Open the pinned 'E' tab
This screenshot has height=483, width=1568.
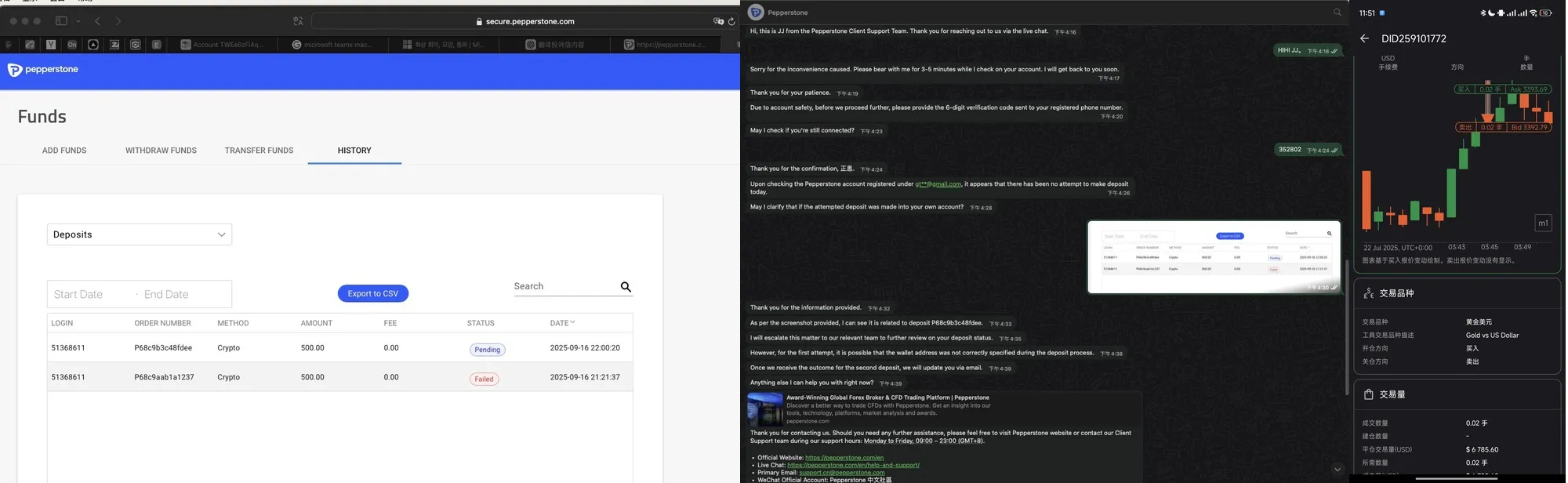(x=157, y=45)
